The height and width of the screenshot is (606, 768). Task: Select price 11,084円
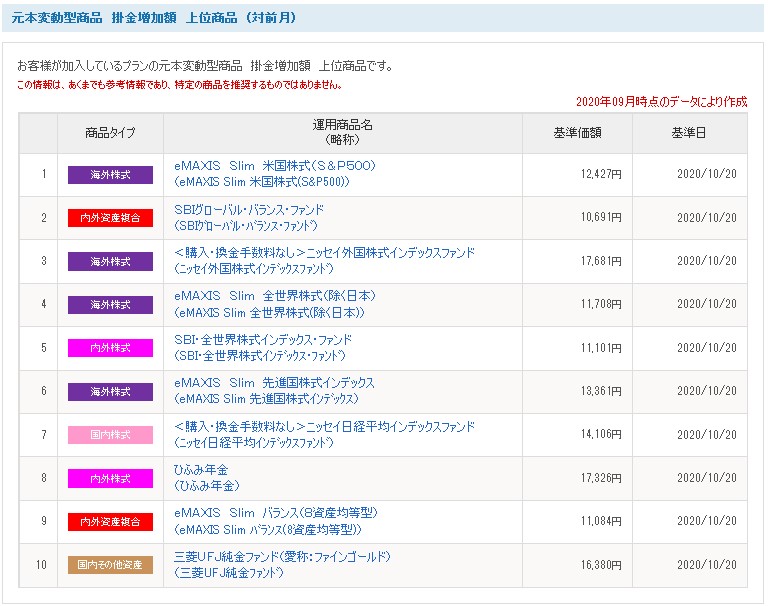pos(601,521)
